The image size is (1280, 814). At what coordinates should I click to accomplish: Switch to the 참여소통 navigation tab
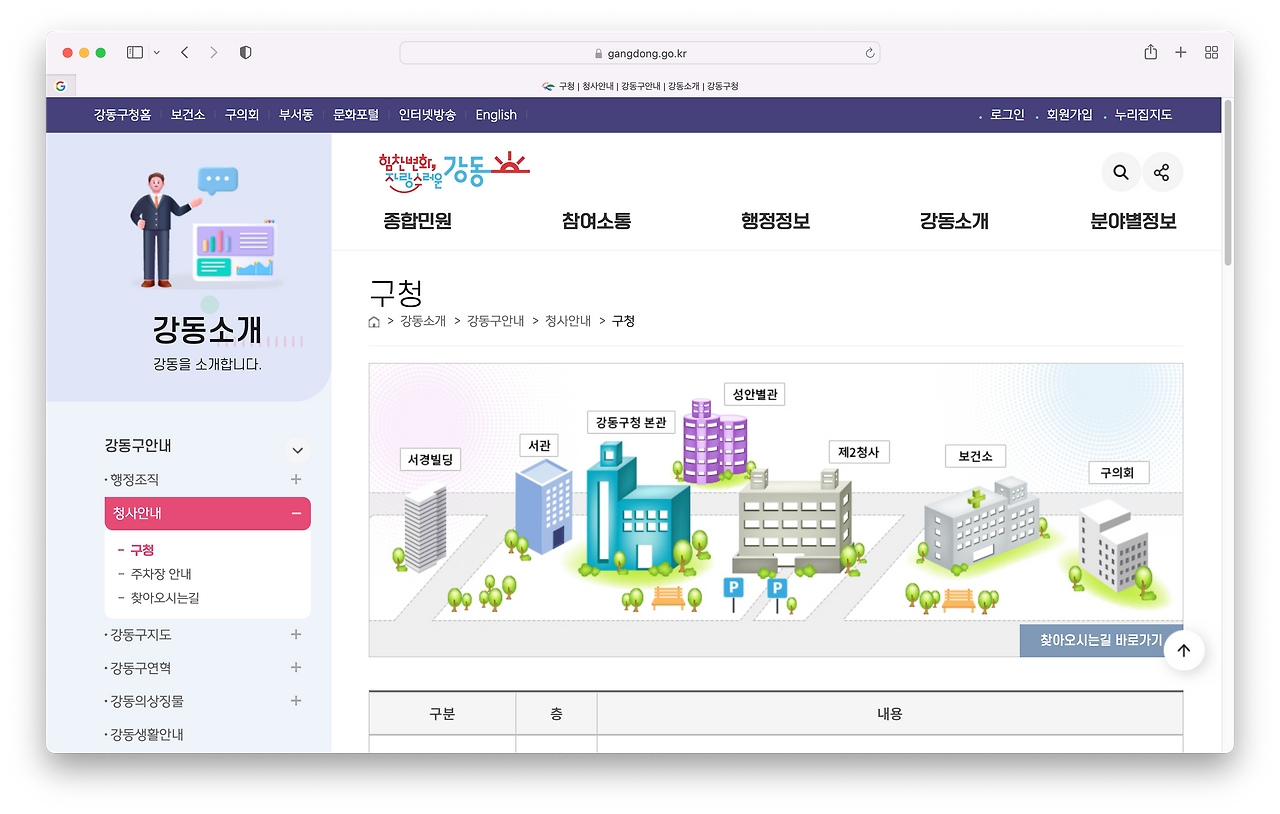(x=595, y=221)
